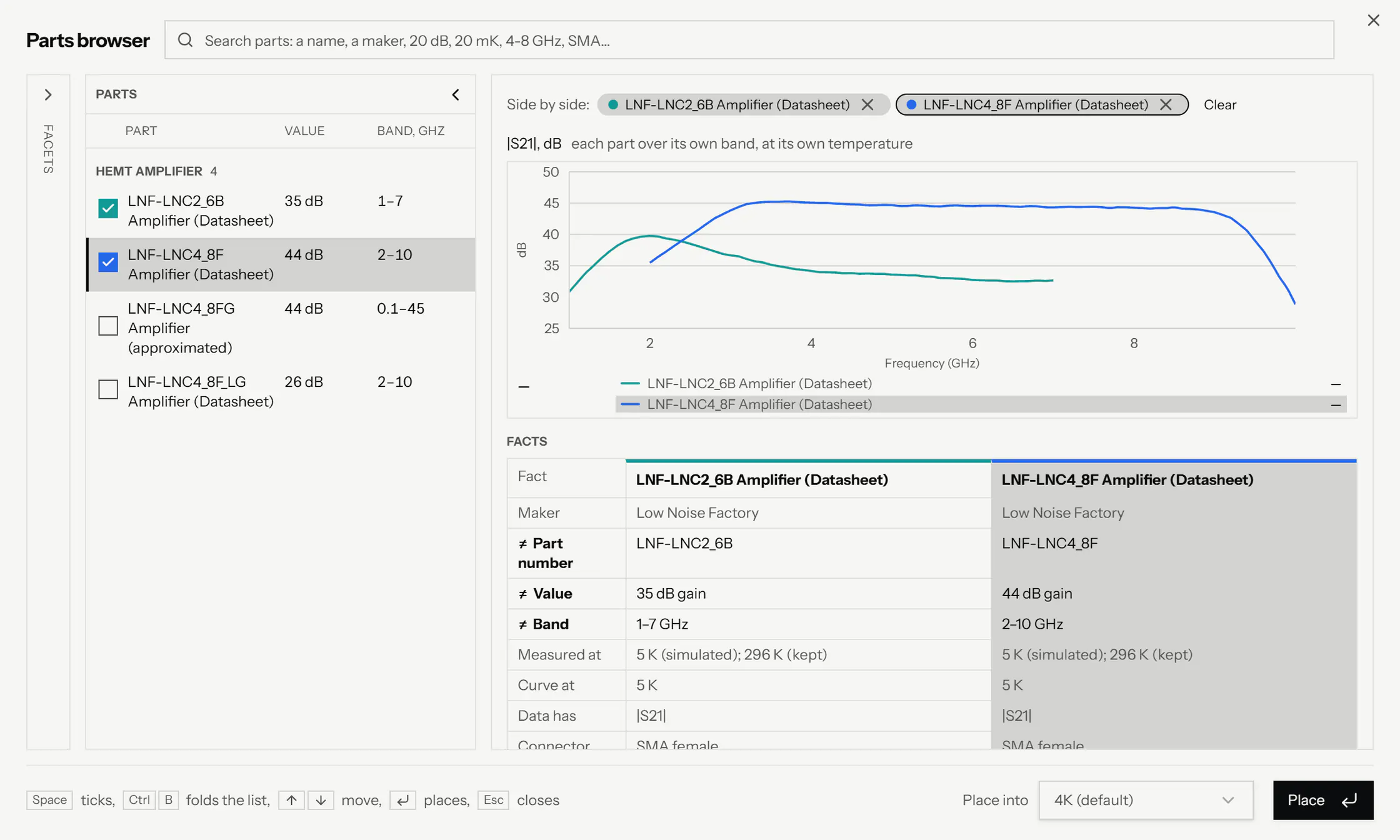Click the dash on the LNF-LNC2_6B legend row
Viewport: 1400px width, 840px height.
[x=1336, y=384]
